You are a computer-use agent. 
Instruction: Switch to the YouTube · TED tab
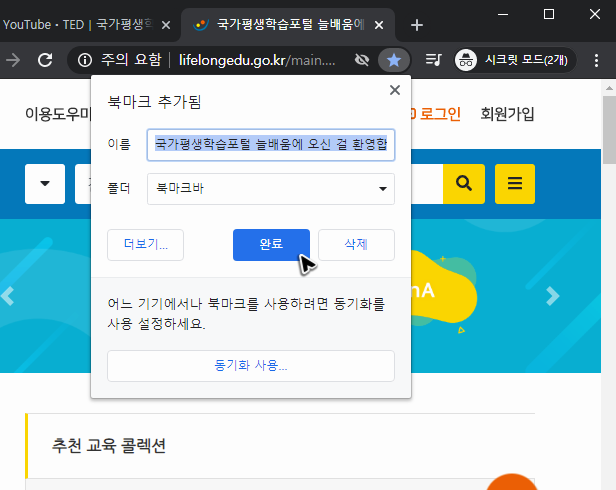click(x=79, y=25)
